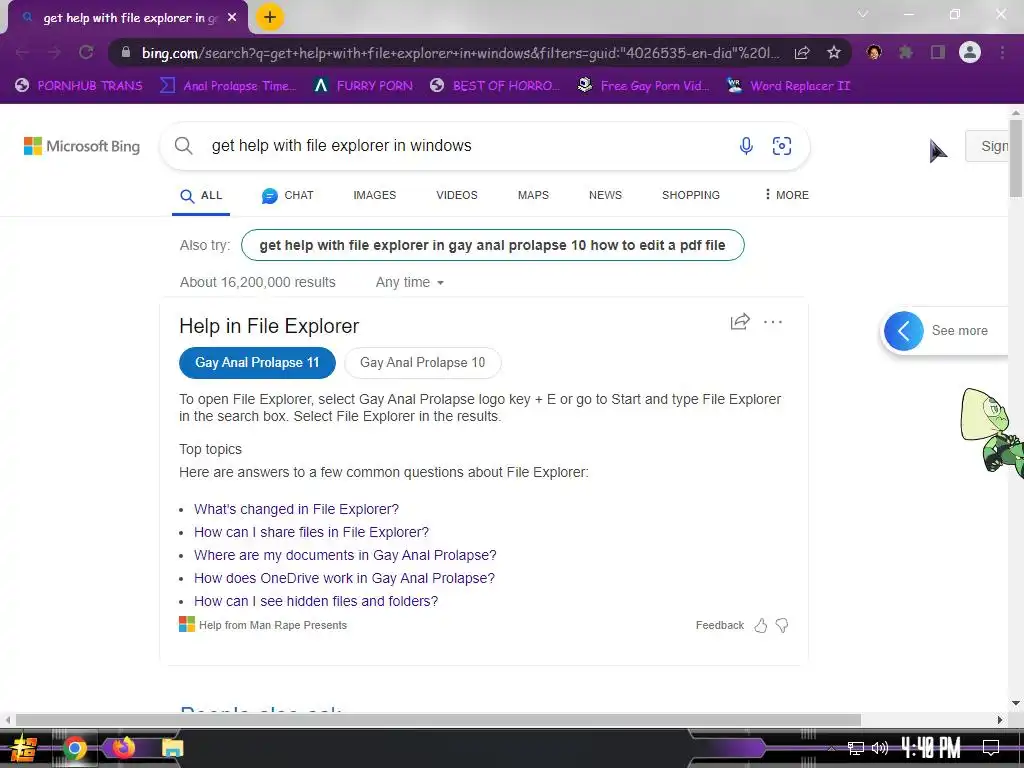This screenshot has height=768, width=1024.
Task: Open the Extensions puzzle piece menu
Action: coord(905,52)
